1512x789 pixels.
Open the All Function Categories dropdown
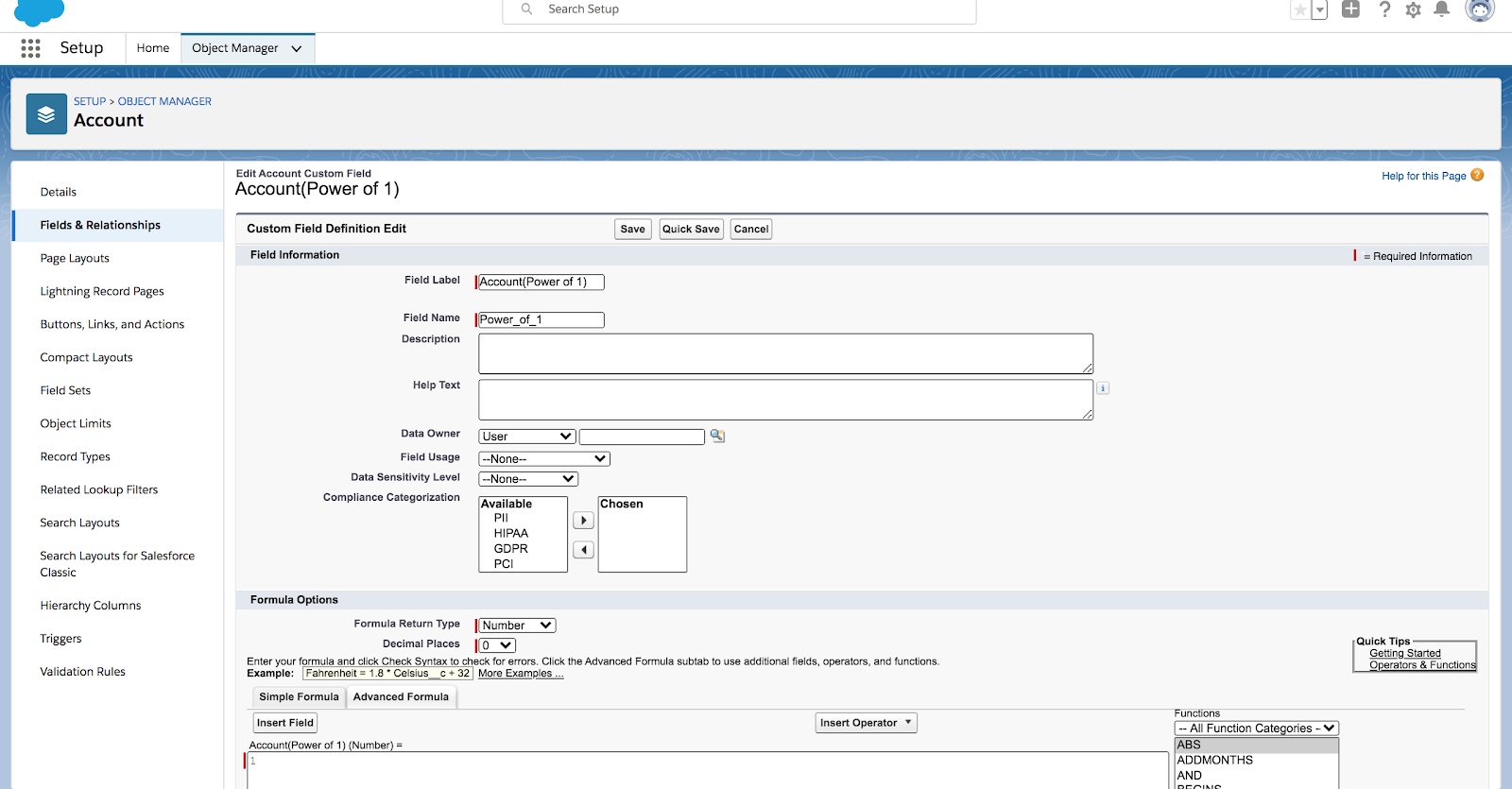click(x=1257, y=729)
